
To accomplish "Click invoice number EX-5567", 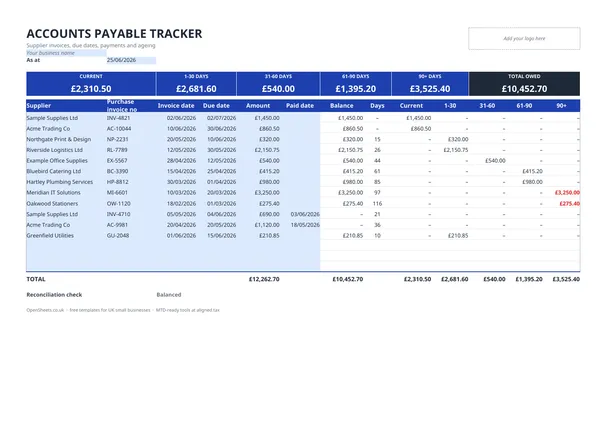I will (x=117, y=161).
